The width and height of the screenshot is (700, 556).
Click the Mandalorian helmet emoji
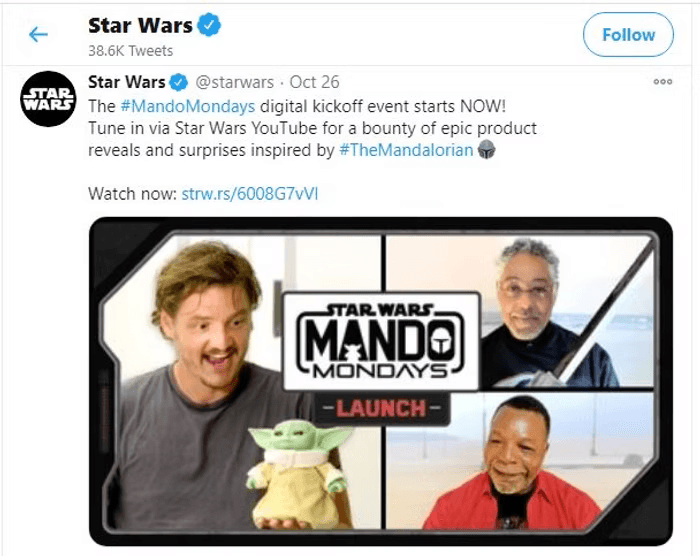pos(486,150)
